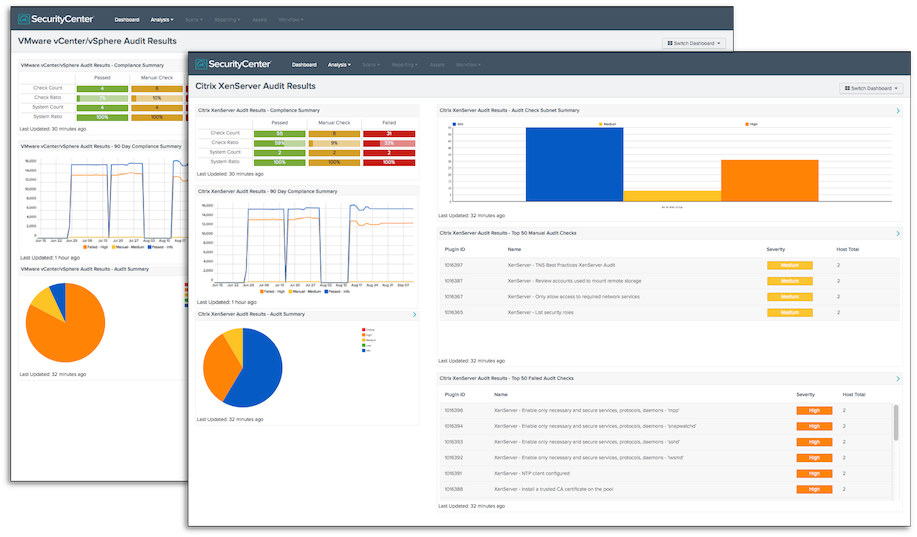
Task: Click VMware Manual Check Ratio 10% cell
Action: [157, 98]
